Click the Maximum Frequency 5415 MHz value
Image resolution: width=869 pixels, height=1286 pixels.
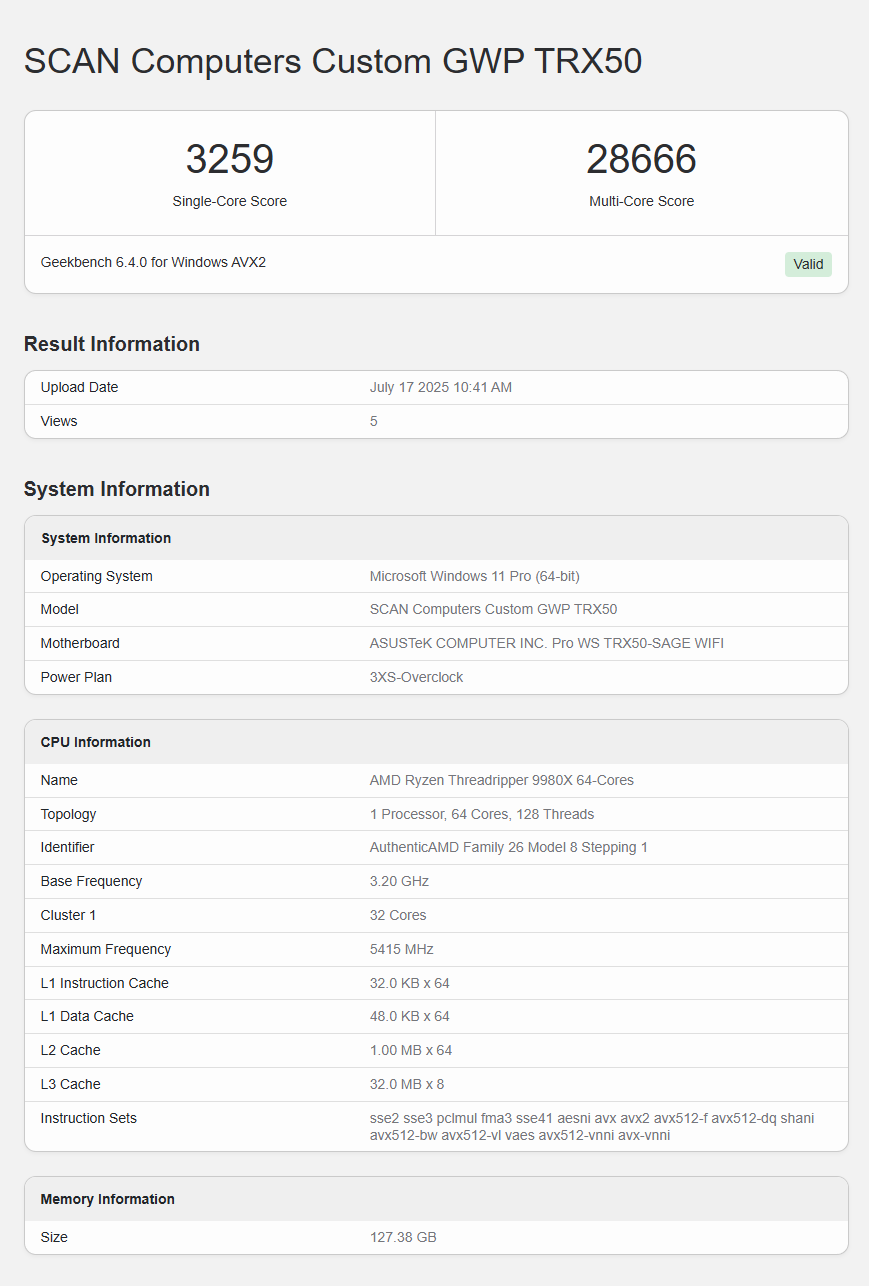click(x=402, y=949)
